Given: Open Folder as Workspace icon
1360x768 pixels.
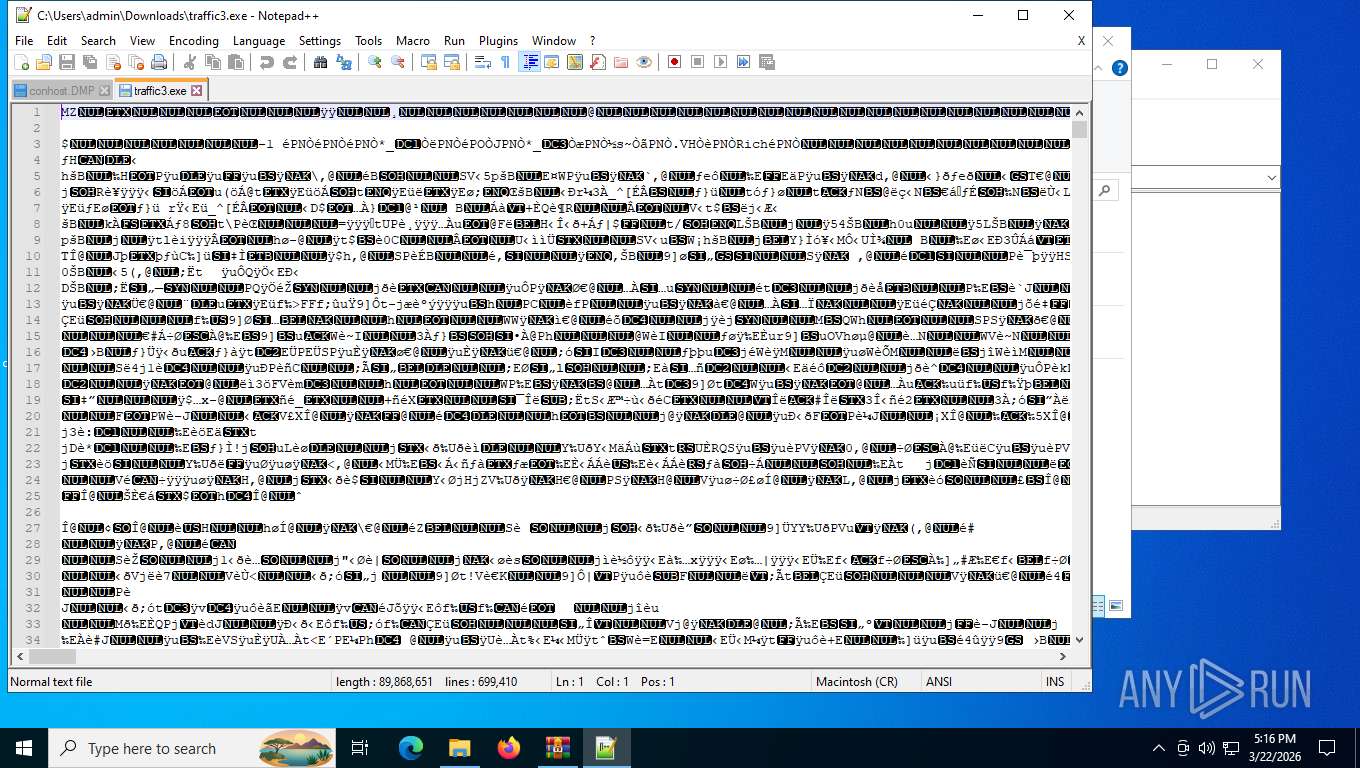Looking at the screenshot, I should (x=620, y=62).
